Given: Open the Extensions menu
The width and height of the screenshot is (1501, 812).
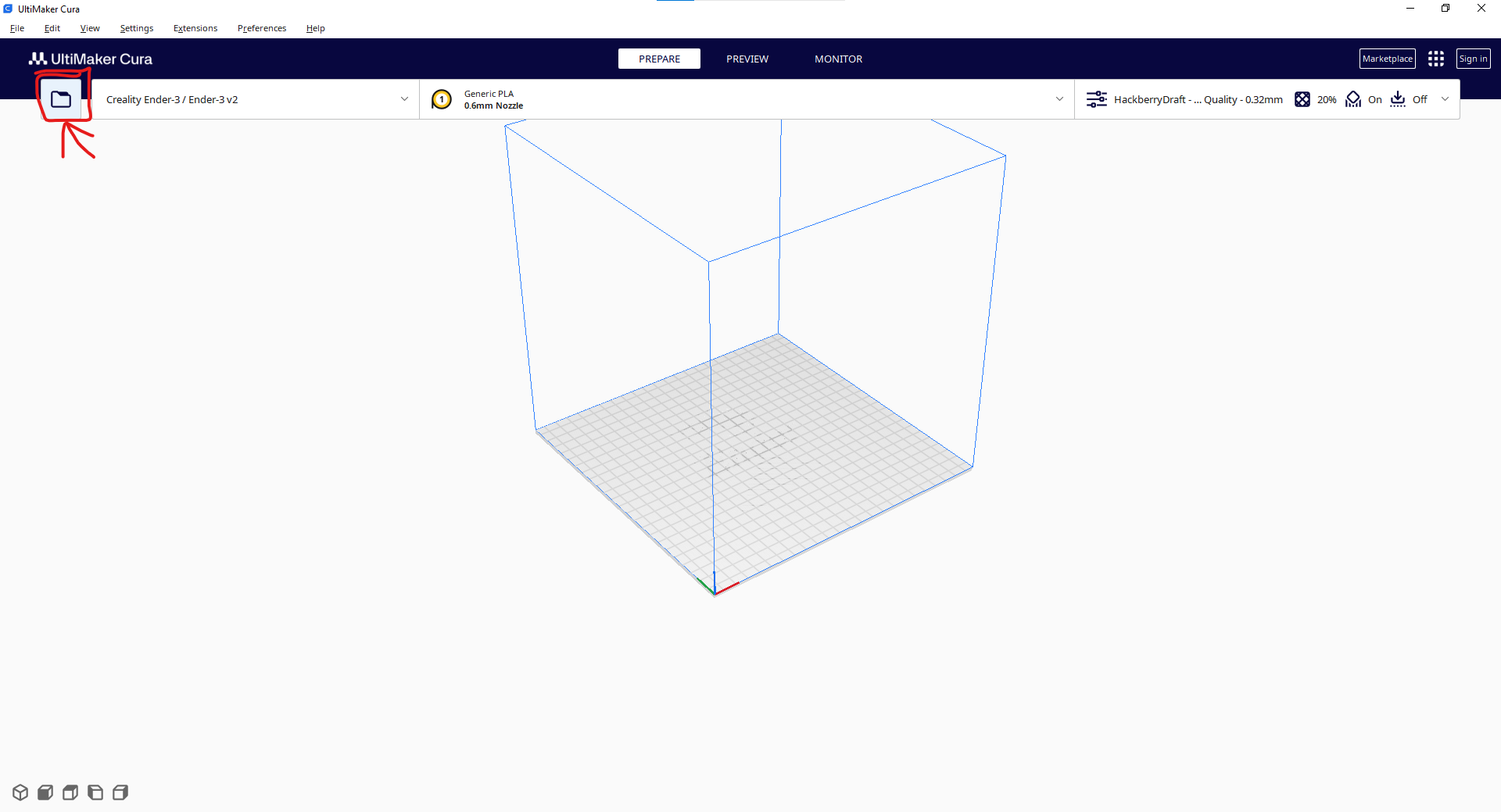Looking at the screenshot, I should point(195,28).
